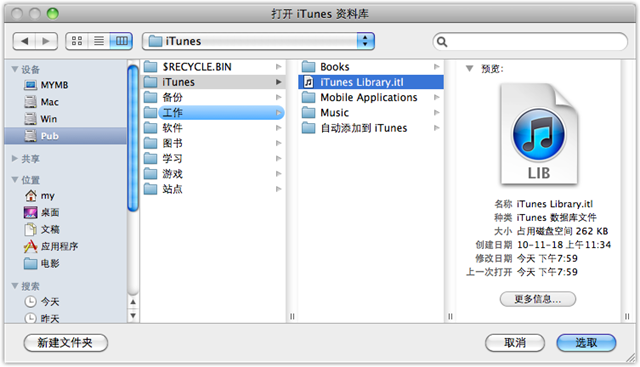
Task: Click the first column resize handle
Action: pyautogui.click(x=292, y=316)
